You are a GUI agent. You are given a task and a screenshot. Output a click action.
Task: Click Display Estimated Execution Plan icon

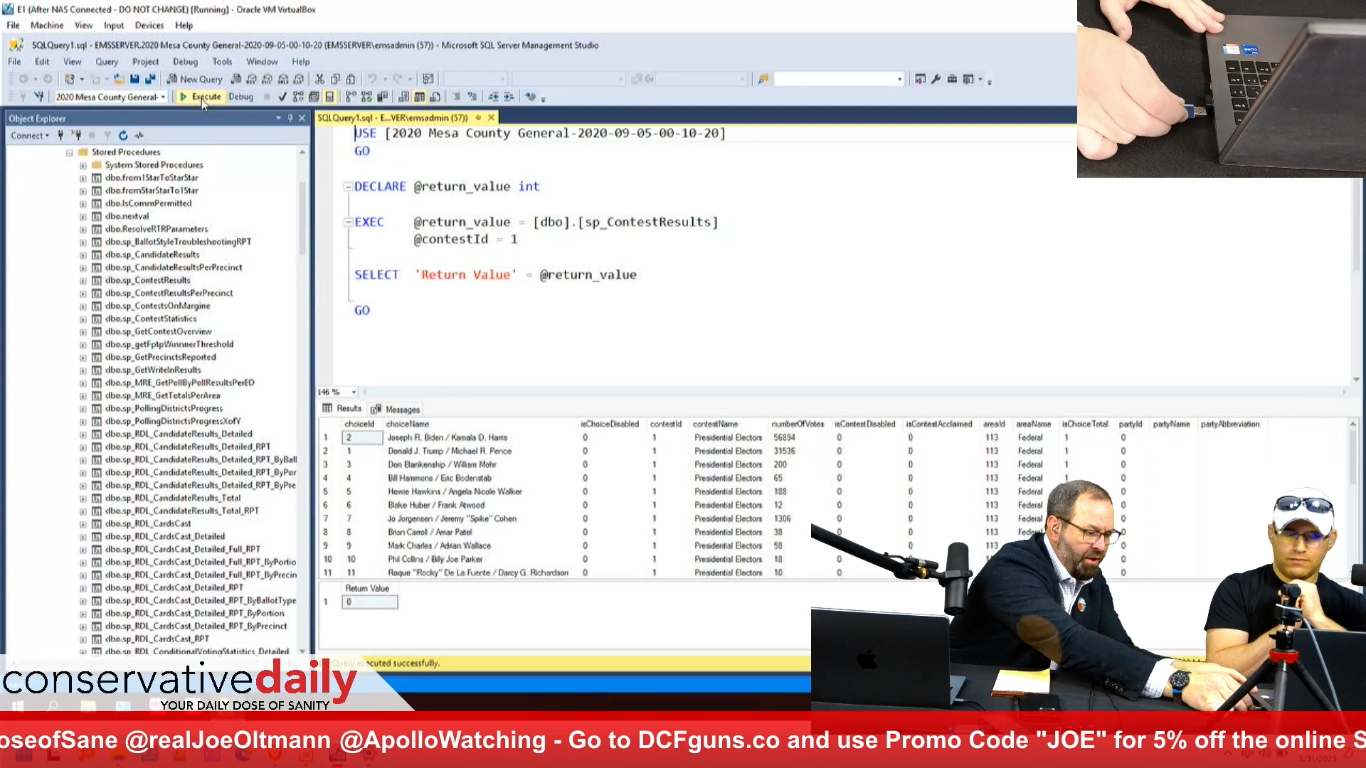coord(298,97)
